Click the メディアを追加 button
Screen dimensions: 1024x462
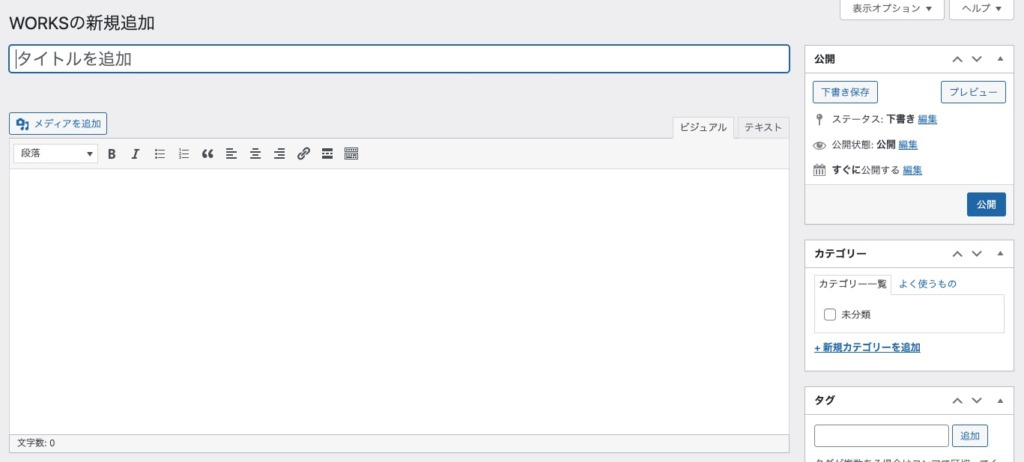(x=58, y=124)
